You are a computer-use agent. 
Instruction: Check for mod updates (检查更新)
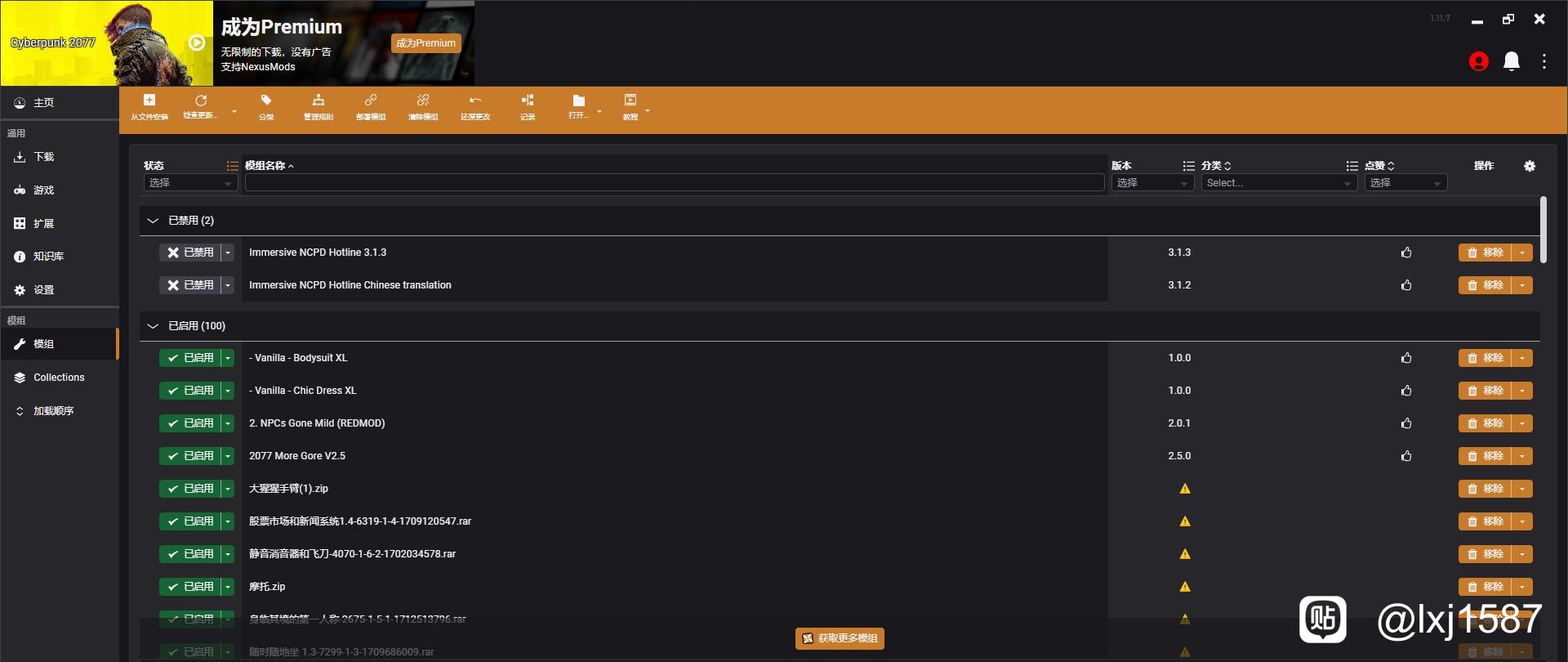(x=201, y=107)
